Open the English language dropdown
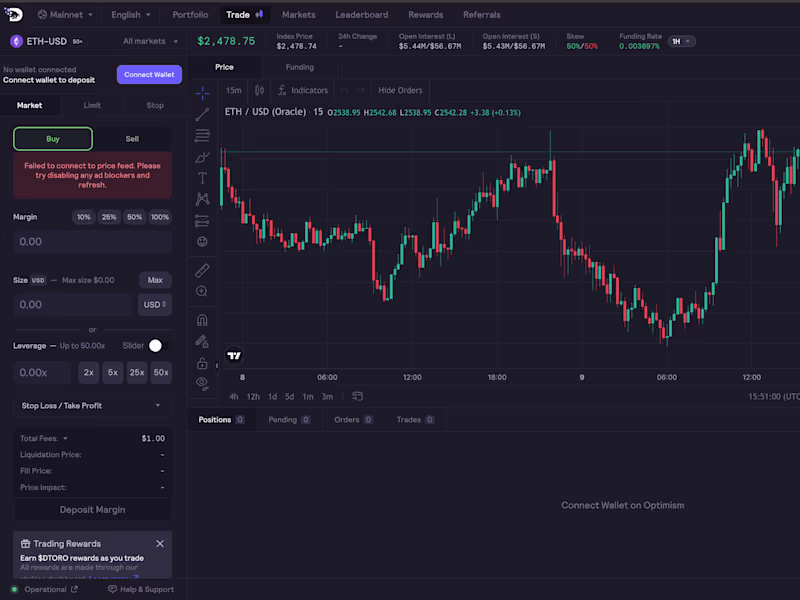This screenshot has width=800, height=600. 131,15
